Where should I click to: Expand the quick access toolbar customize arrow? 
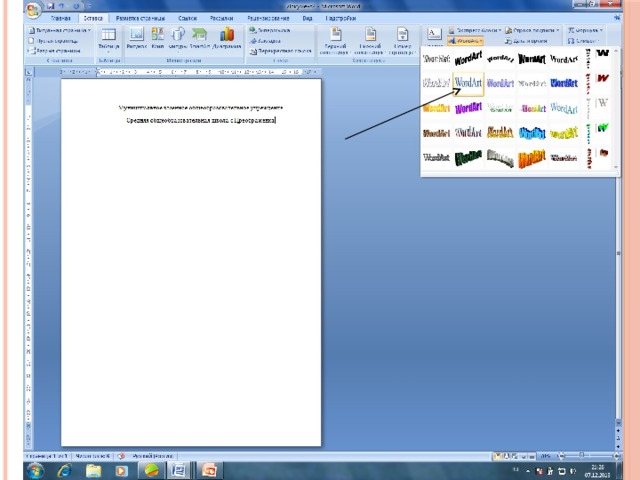coord(89,6)
